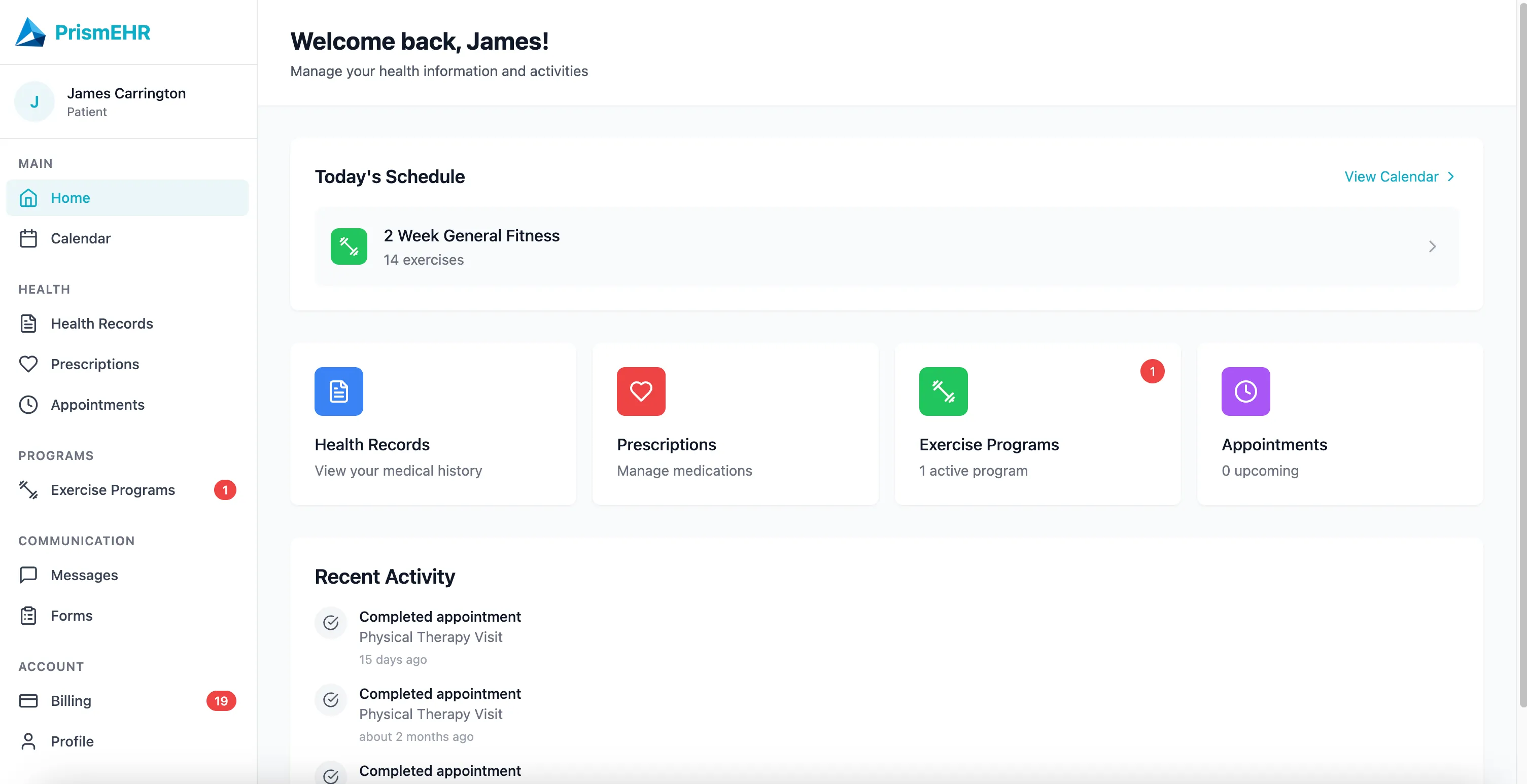Click the Home house icon in sidebar

28,198
